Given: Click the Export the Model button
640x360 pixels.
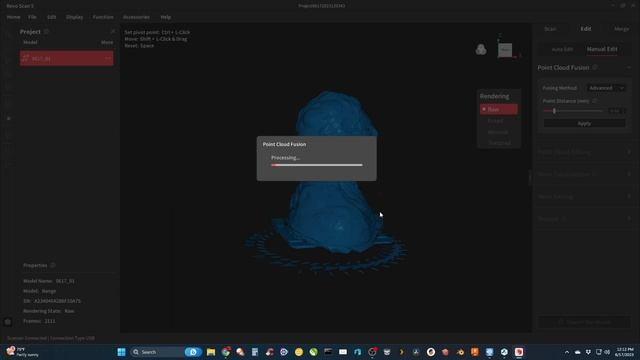Looking at the screenshot, I should [x=584, y=322].
